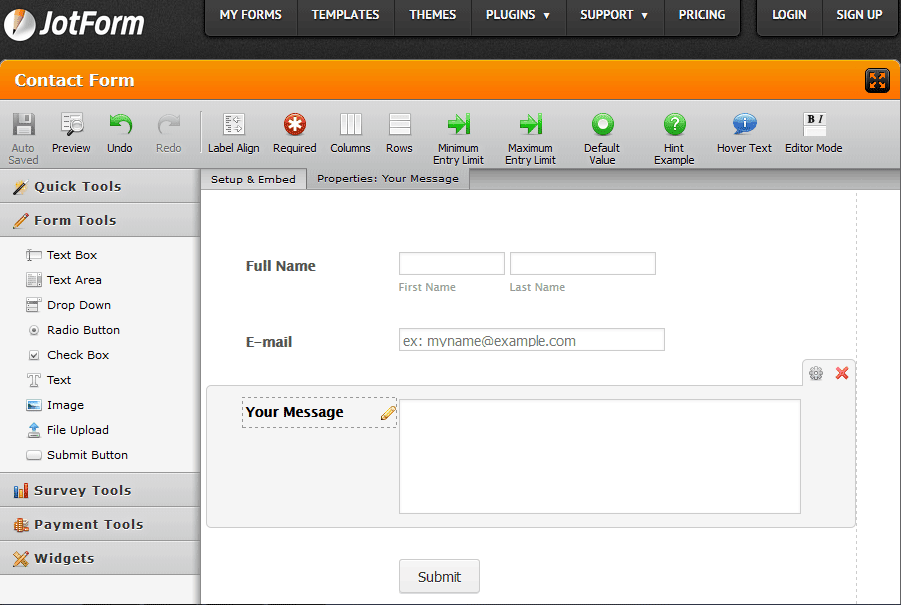Viewport: 901px width, 605px height.
Task: Expand the Quick Tools section
Action: pyautogui.click(x=100, y=186)
